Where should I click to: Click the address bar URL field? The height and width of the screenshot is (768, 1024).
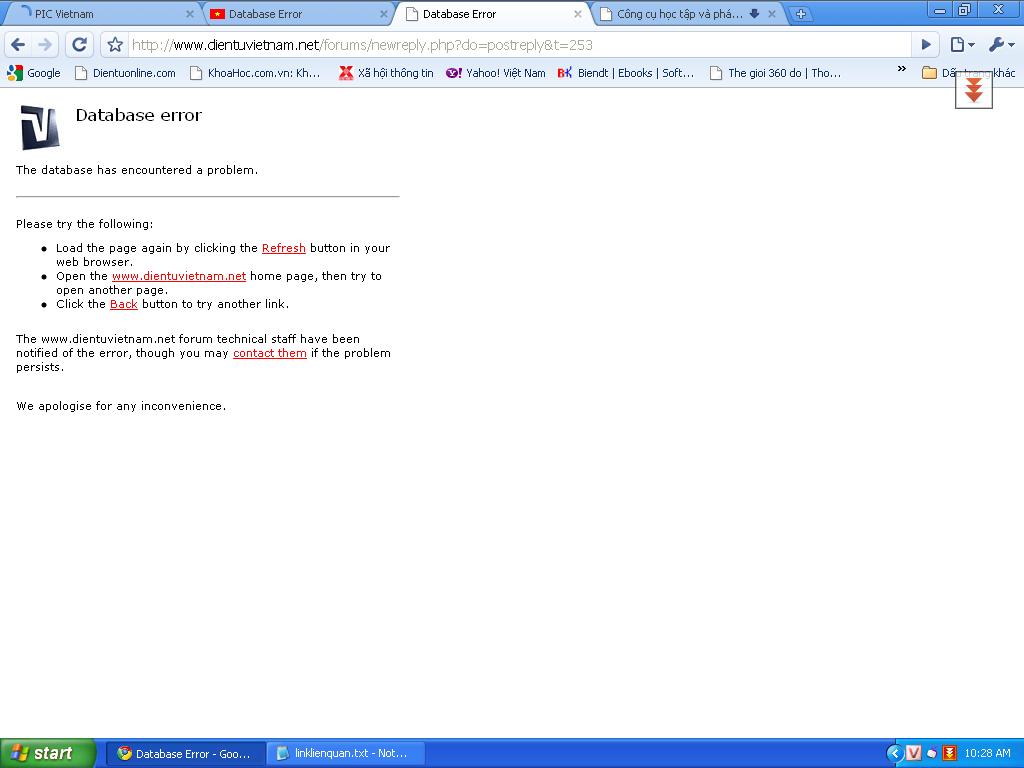pyautogui.click(x=519, y=44)
